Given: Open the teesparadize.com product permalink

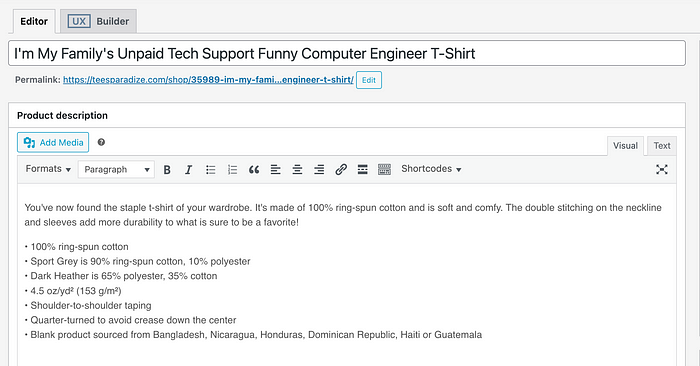Looking at the screenshot, I should (208, 80).
